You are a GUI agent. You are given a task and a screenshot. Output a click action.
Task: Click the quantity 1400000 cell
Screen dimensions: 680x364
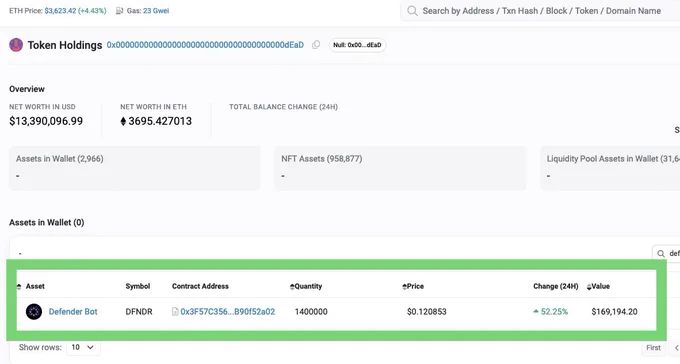(x=311, y=312)
